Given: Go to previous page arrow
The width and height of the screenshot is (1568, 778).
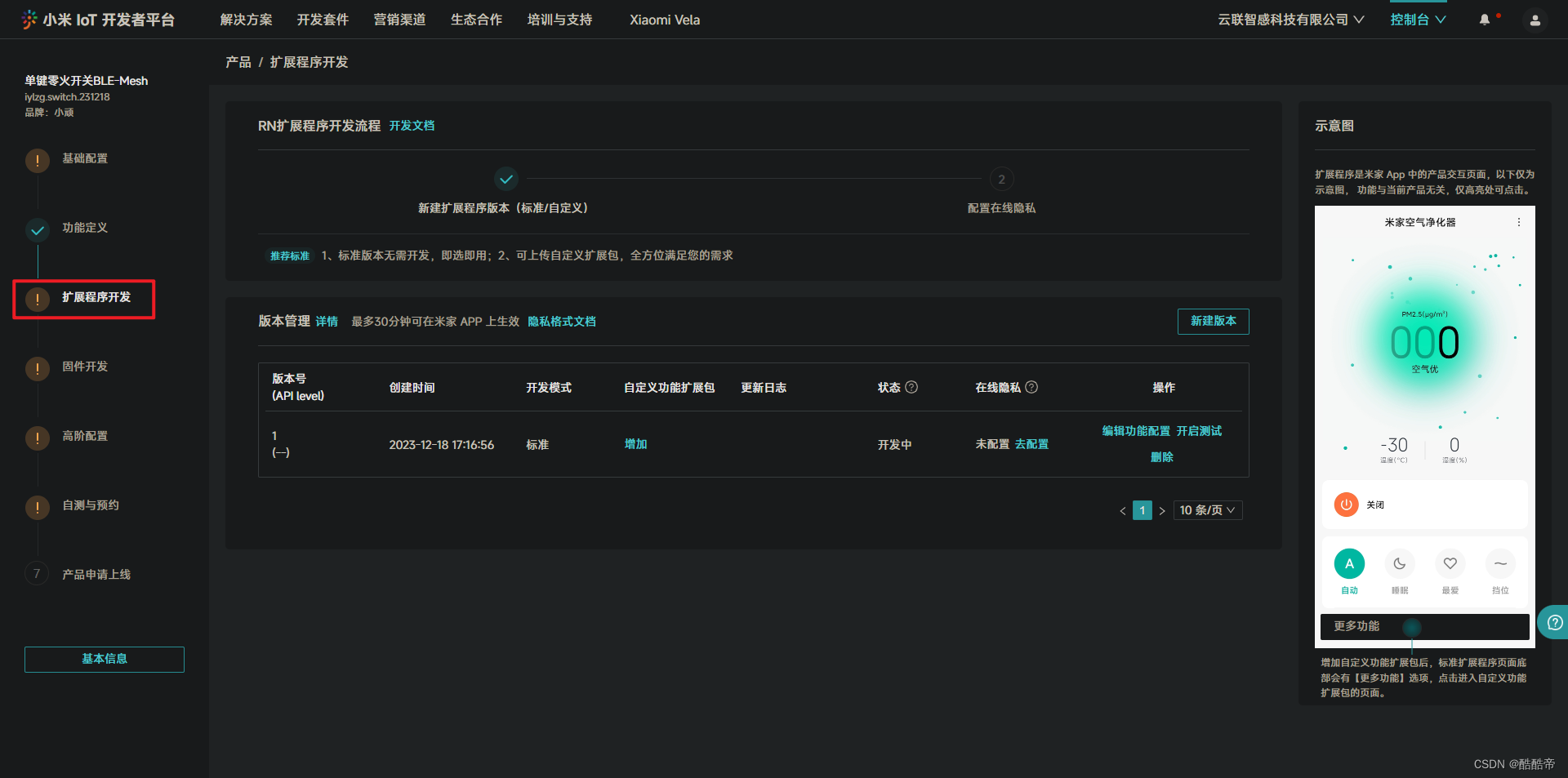Looking at the screenshot, I should click(1123, 511).
